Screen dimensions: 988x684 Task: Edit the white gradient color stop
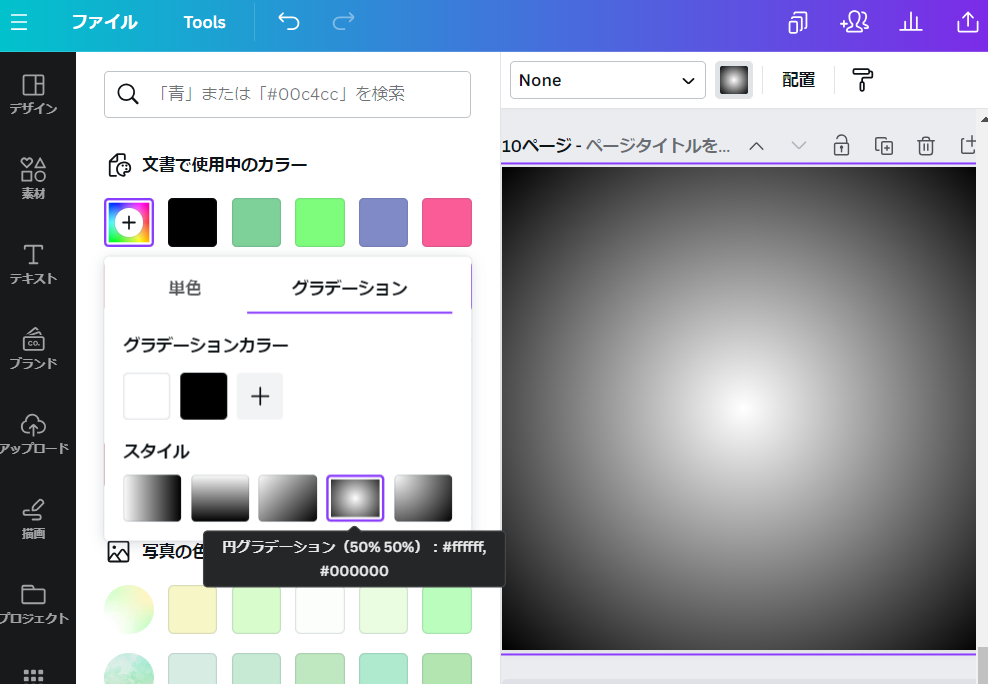147,396
